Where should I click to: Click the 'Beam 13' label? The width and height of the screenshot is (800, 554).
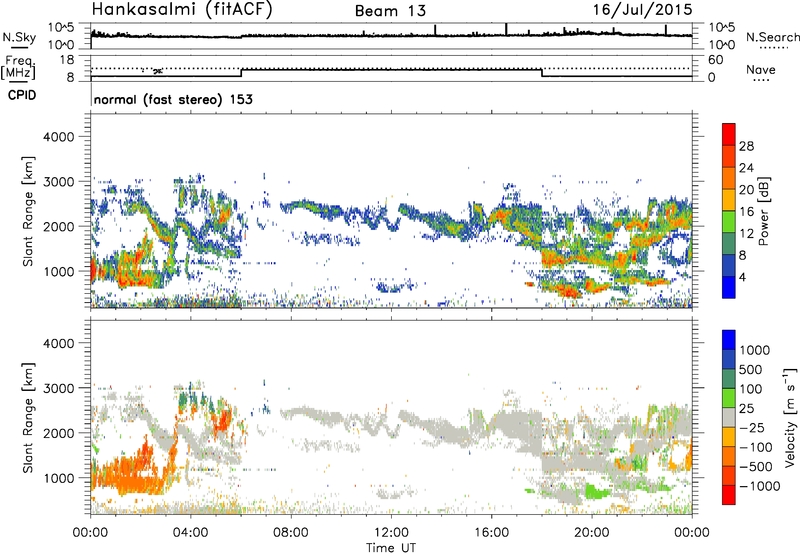pyautogui.click(x=390, y=11)
